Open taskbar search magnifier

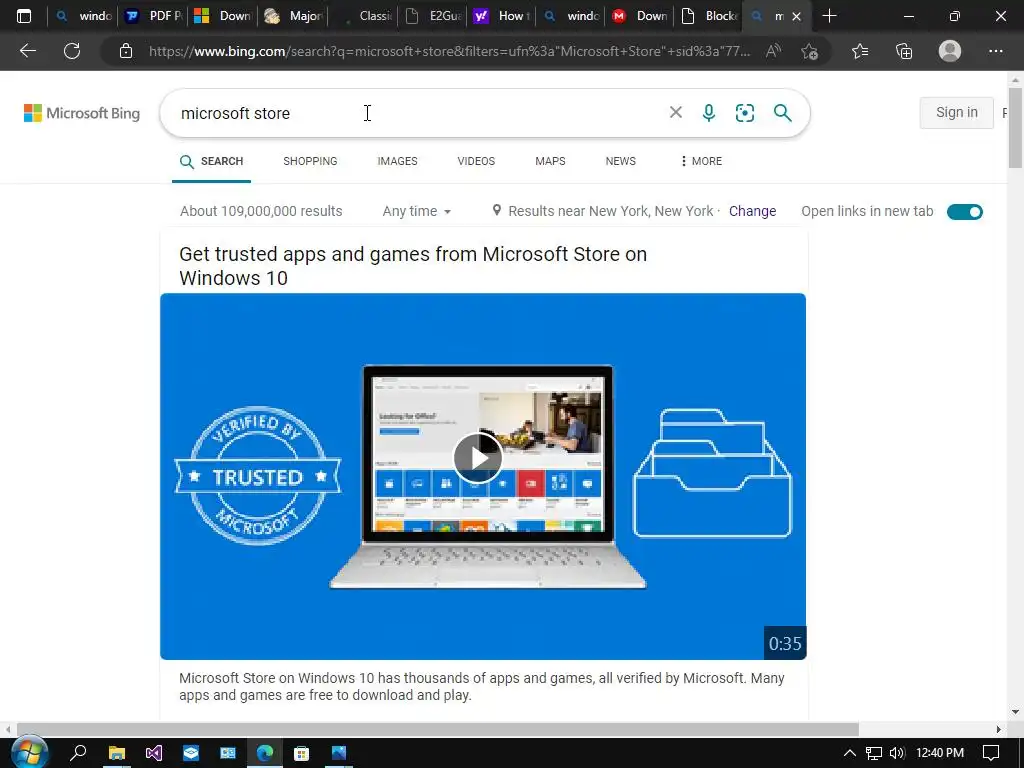[x=78, y=753]
